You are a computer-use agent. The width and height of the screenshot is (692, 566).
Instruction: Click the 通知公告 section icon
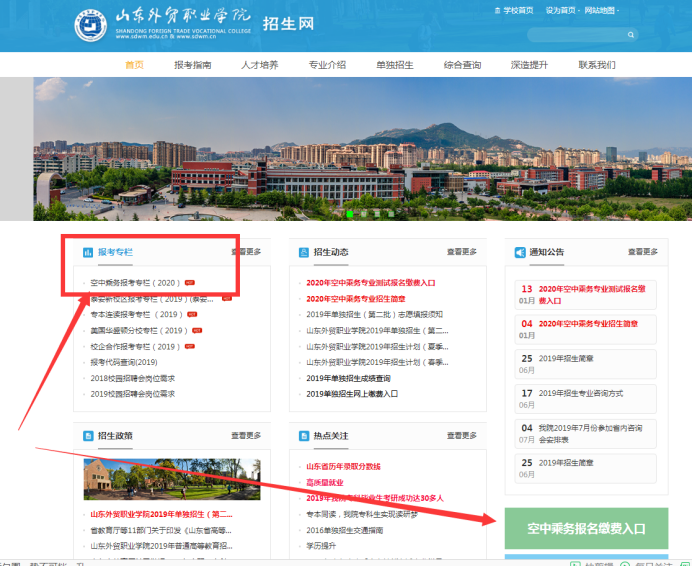pos(520,252)
